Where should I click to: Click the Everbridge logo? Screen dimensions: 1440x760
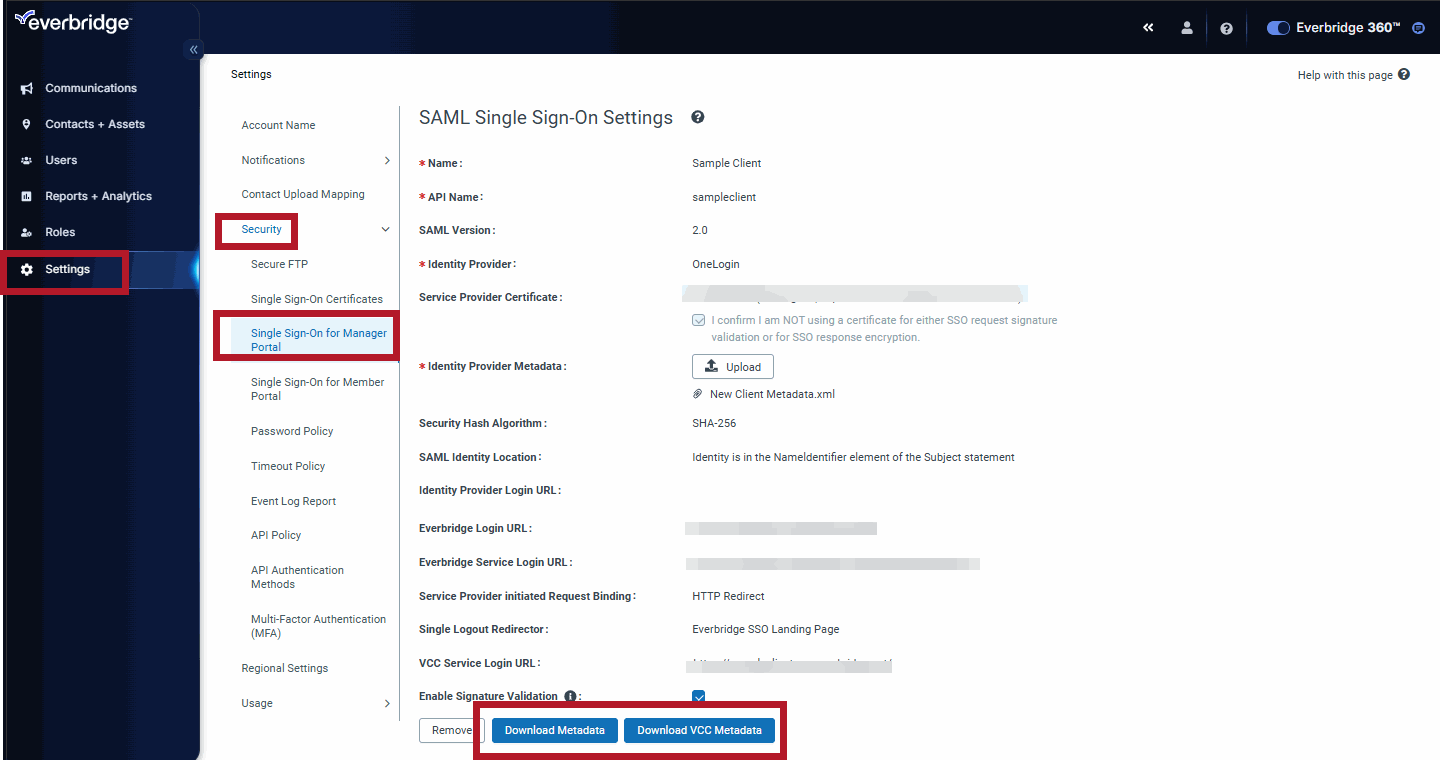73,21
